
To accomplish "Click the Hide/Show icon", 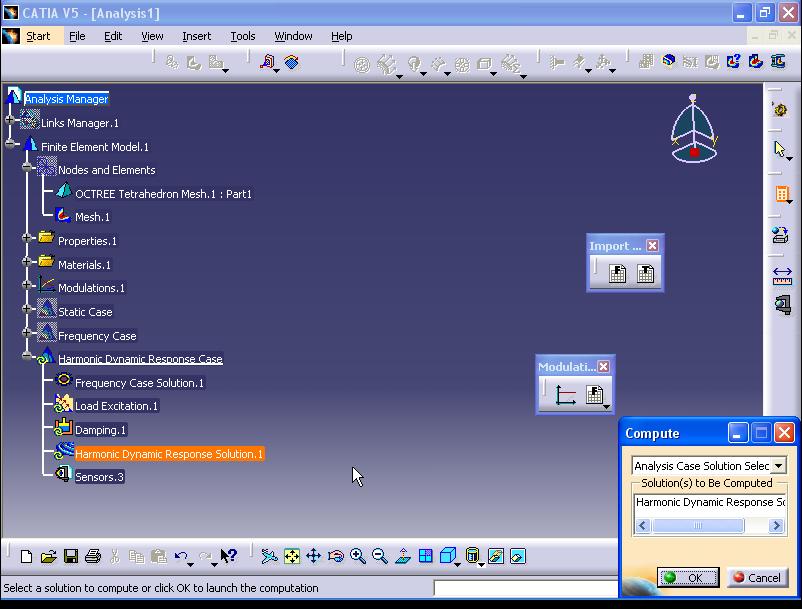I will tap(496, 556).
